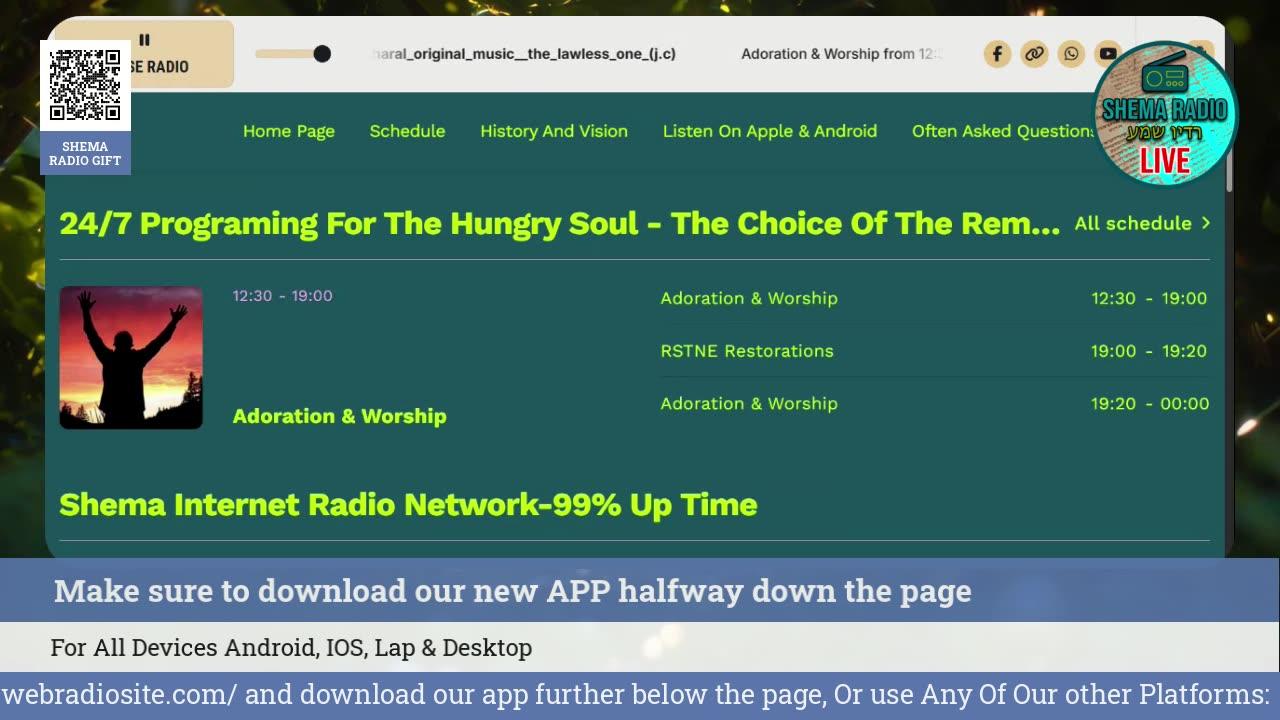Open the All schedule link

[x=1142, y=223]
